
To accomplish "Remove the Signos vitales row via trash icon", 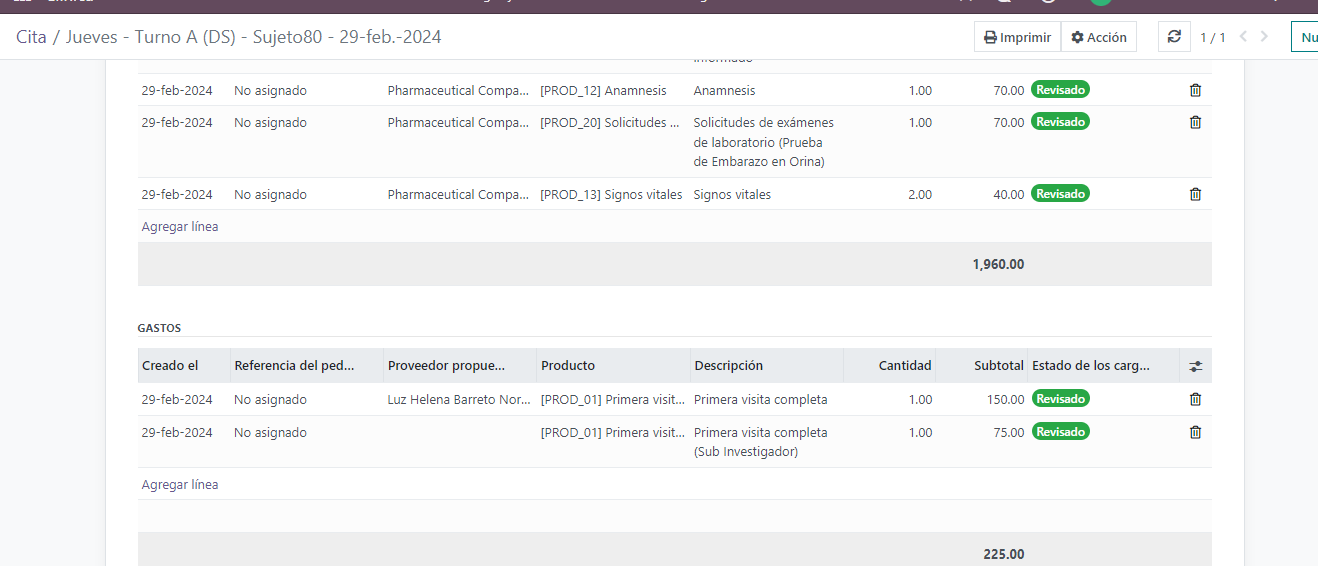I will tap(1195, 194).
